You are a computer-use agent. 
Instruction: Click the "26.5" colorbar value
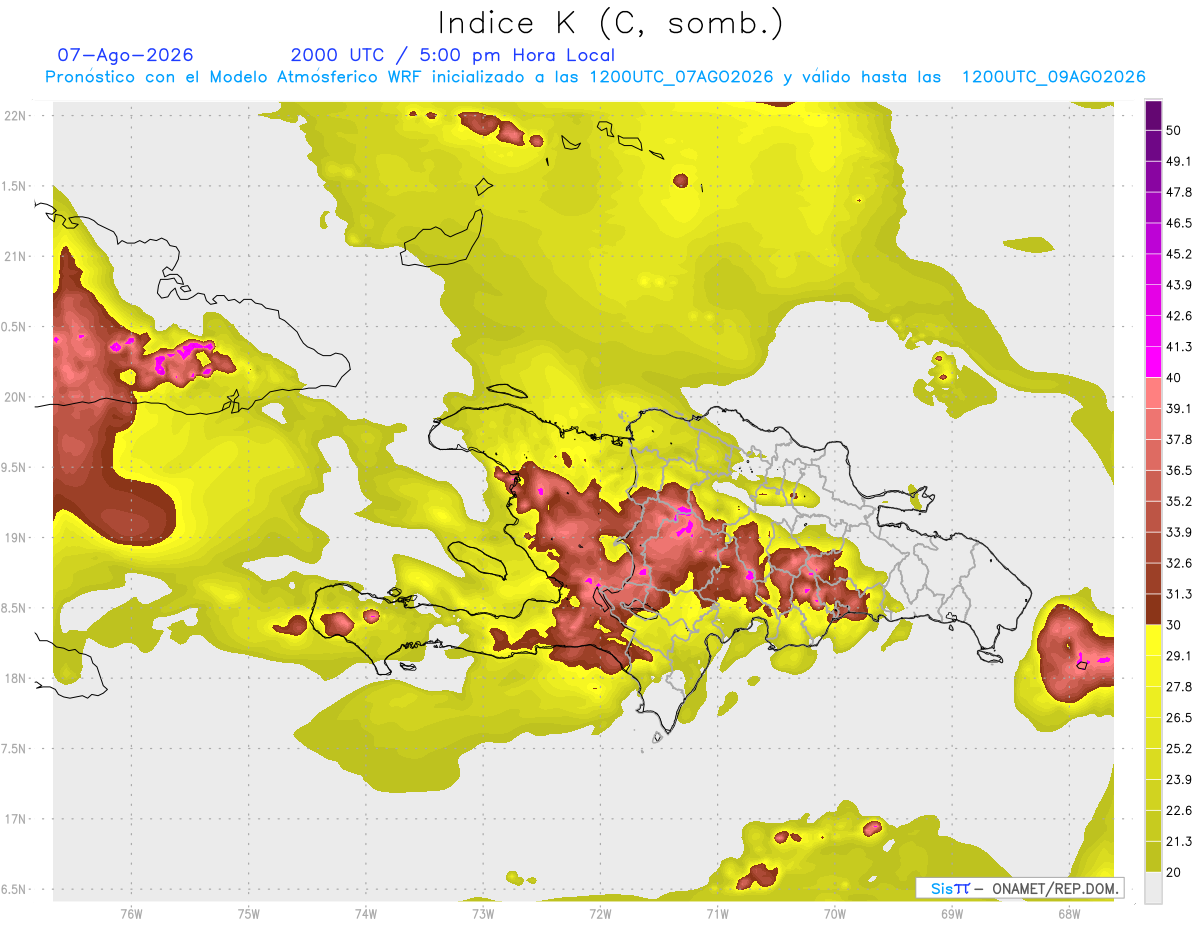pos(1179,718)
